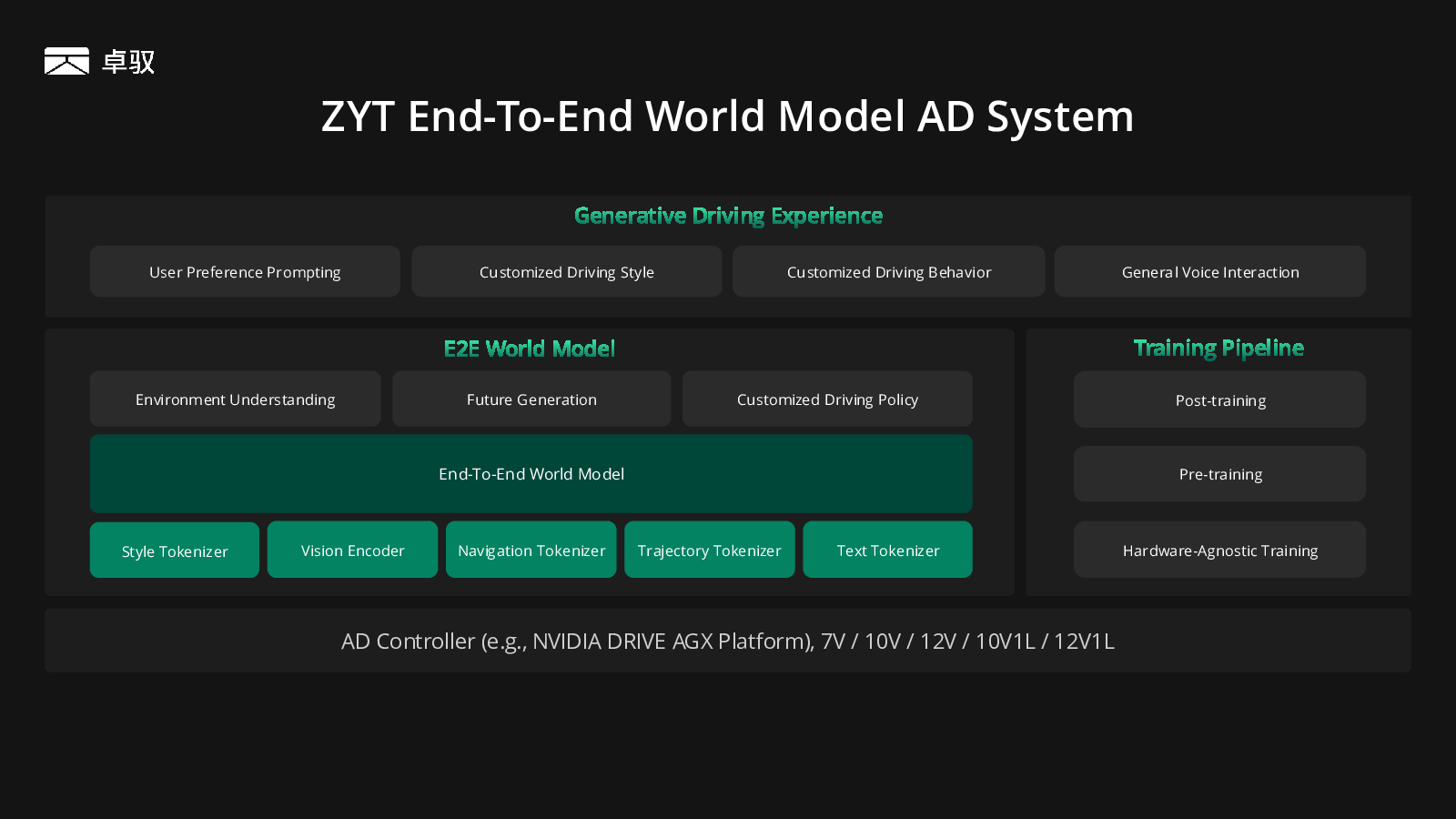Image resolution: width=1456 pixels, height=819 pixels.
Task: Select the Pre-training box
Action: pos(1219,473)
